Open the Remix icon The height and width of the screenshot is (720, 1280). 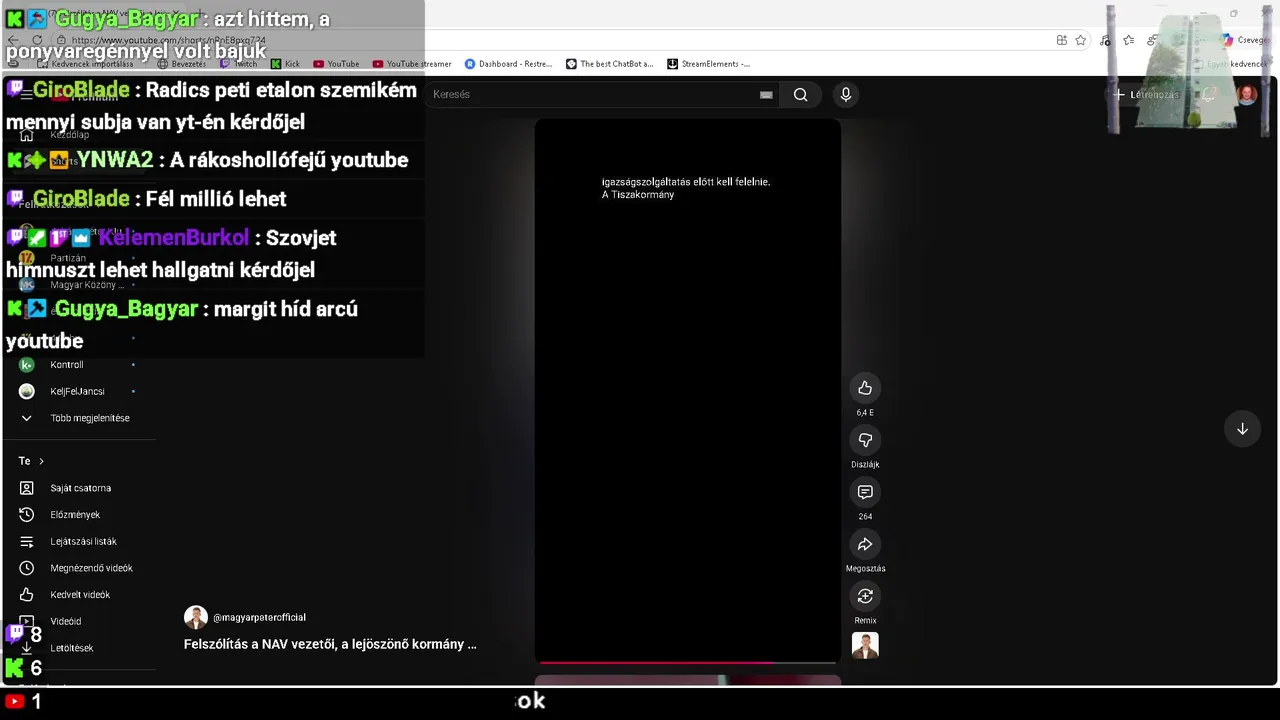point(865,596)
